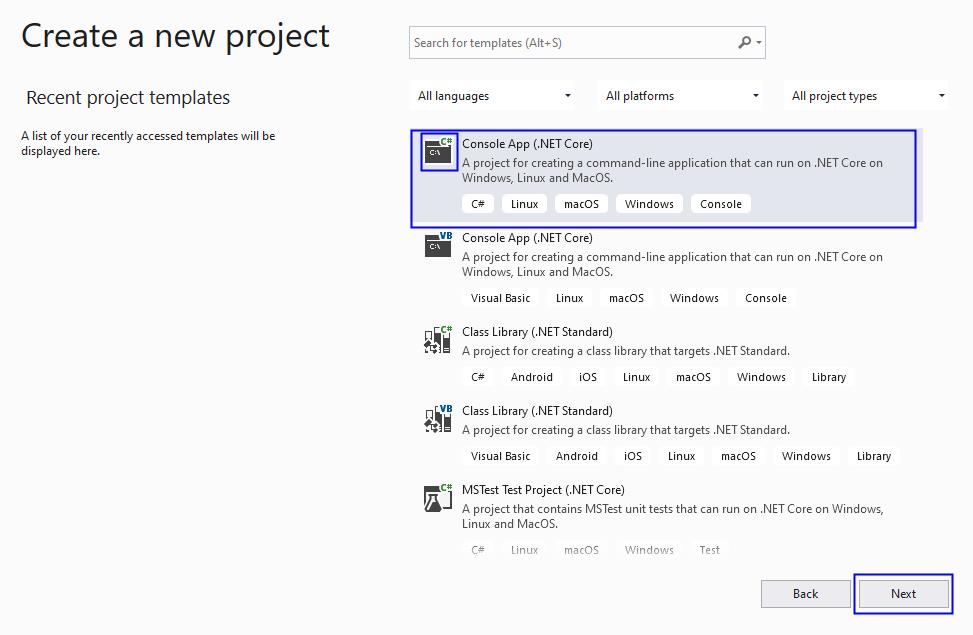Click the Linux tag on C# Console App

524,204
